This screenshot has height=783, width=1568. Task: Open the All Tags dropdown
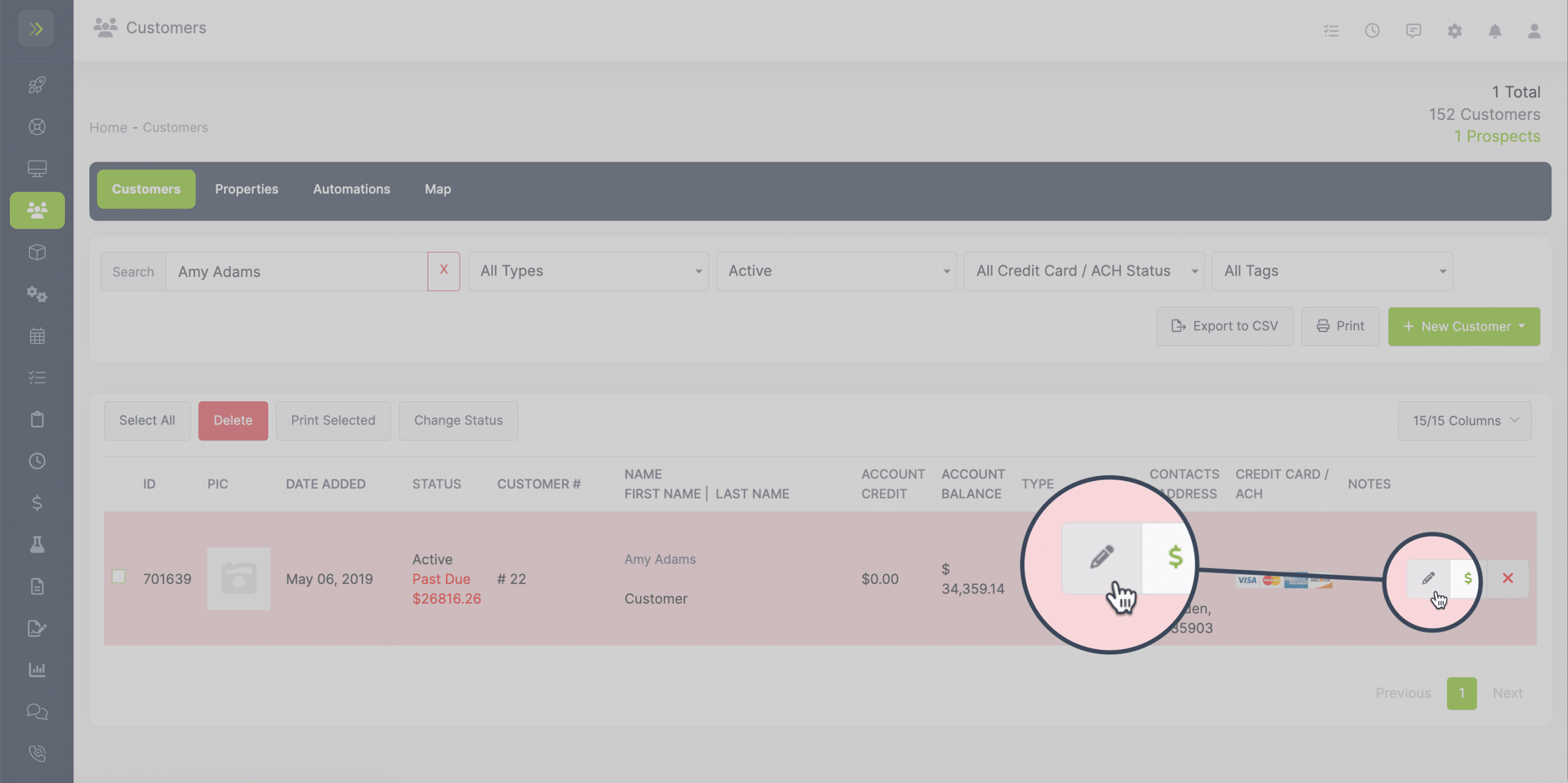(x=1332, y=271)
